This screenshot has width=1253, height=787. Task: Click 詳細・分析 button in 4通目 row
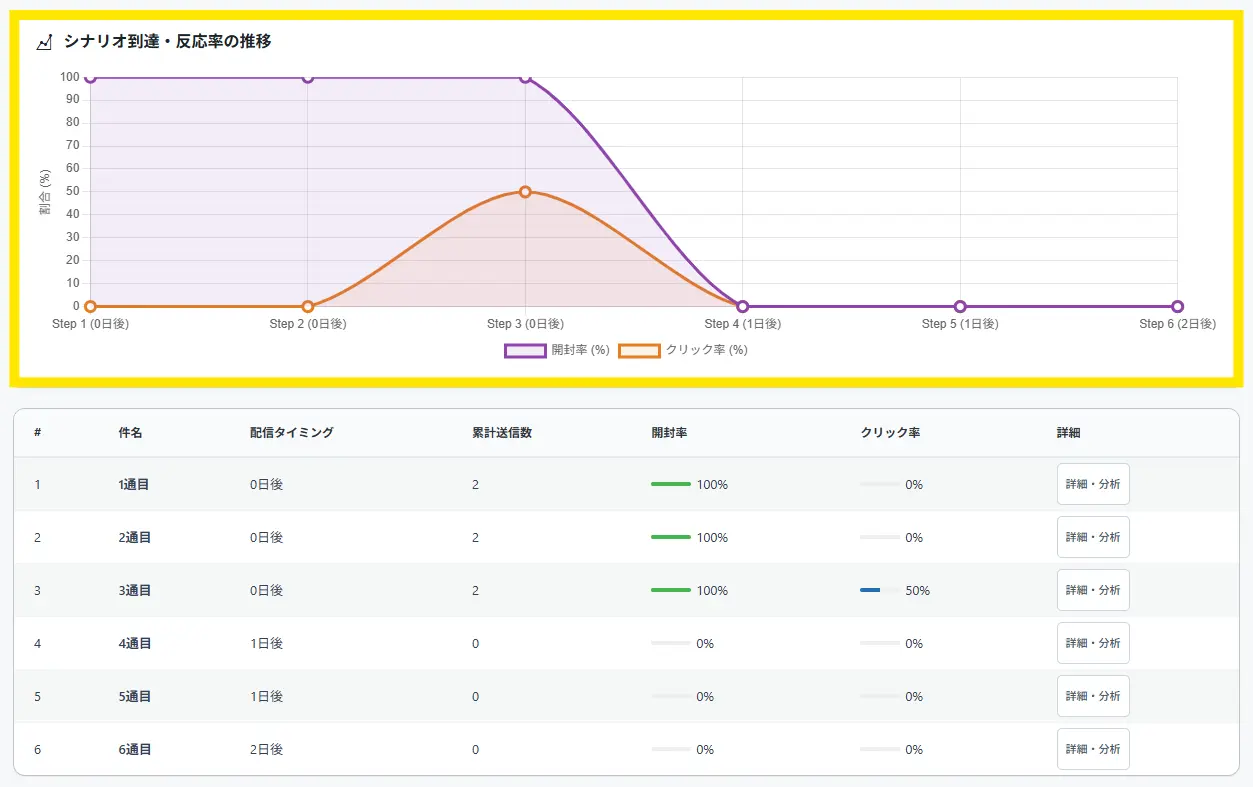tap(1093, 643)
